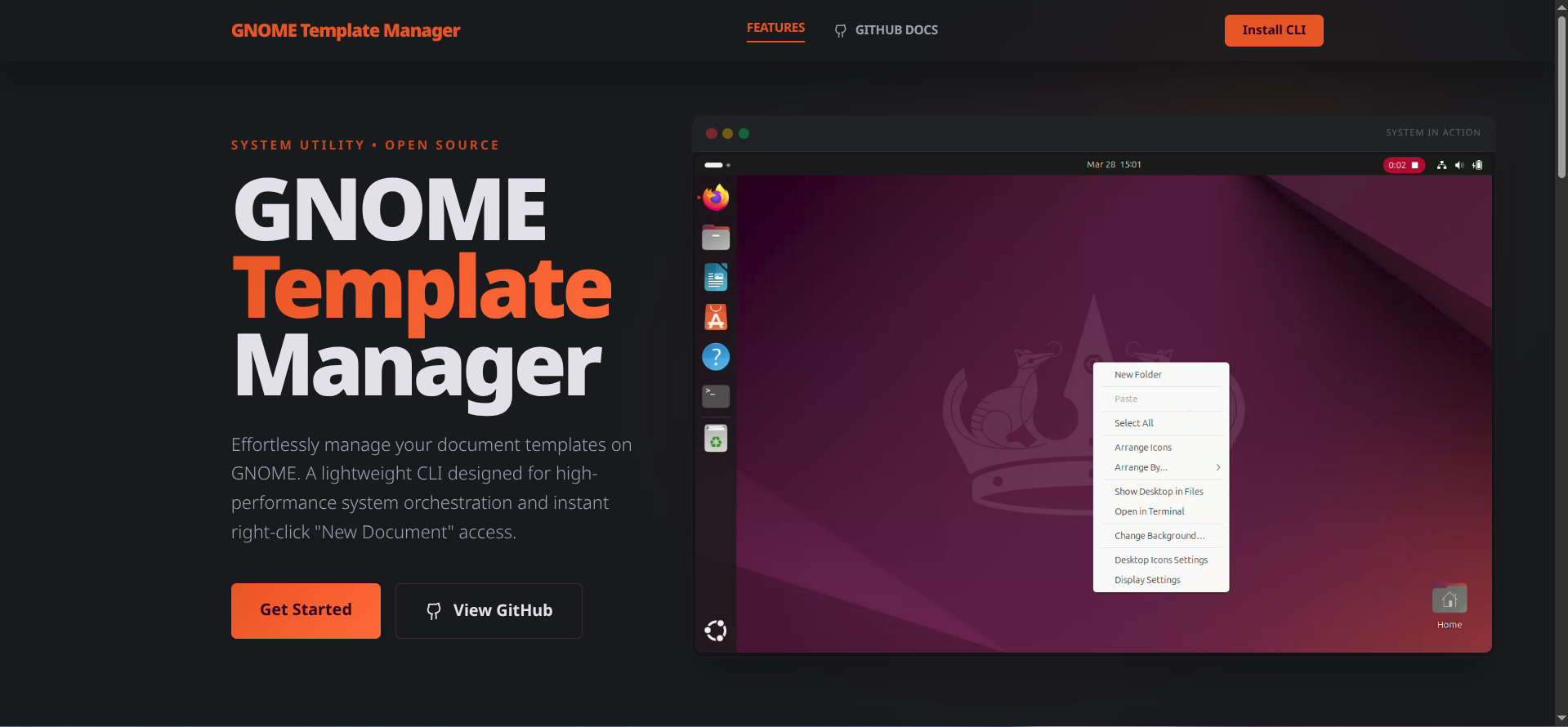Viewport: 1568px width, 727px height.
Task: Click the Install CLI button
Action: 1274,30
